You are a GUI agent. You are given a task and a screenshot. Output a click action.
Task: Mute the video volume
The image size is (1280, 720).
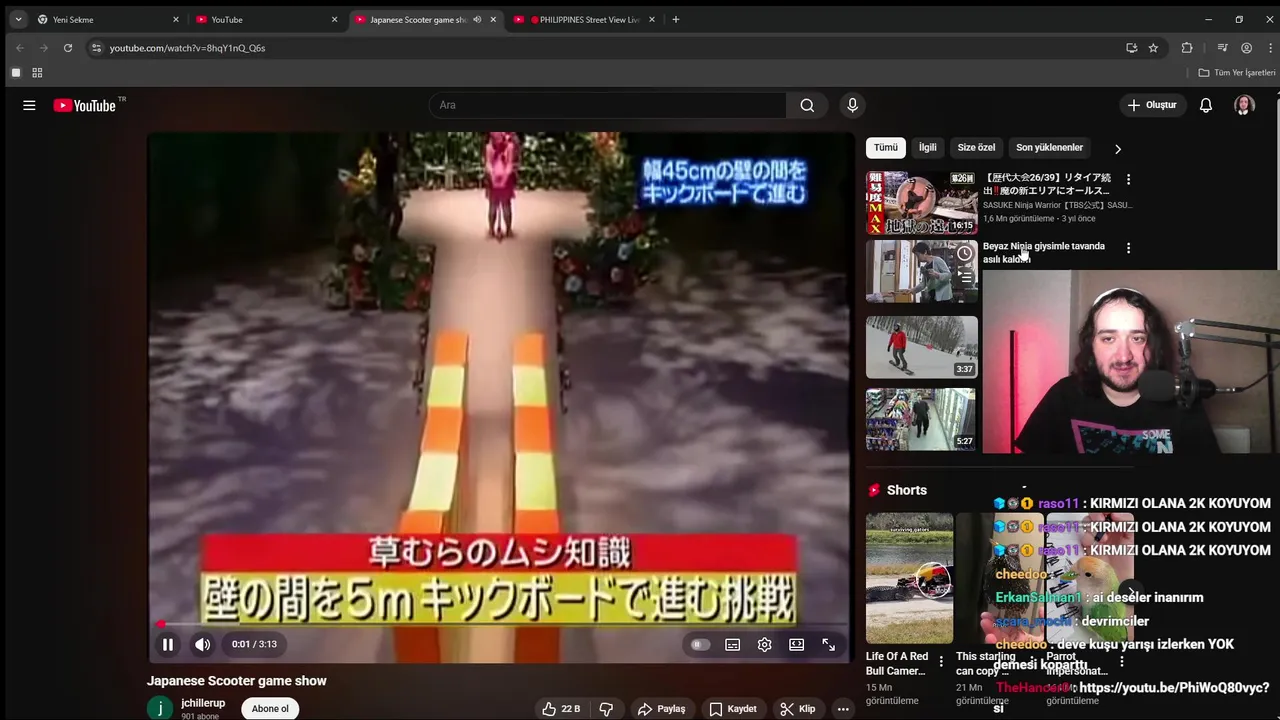point(202,645)
